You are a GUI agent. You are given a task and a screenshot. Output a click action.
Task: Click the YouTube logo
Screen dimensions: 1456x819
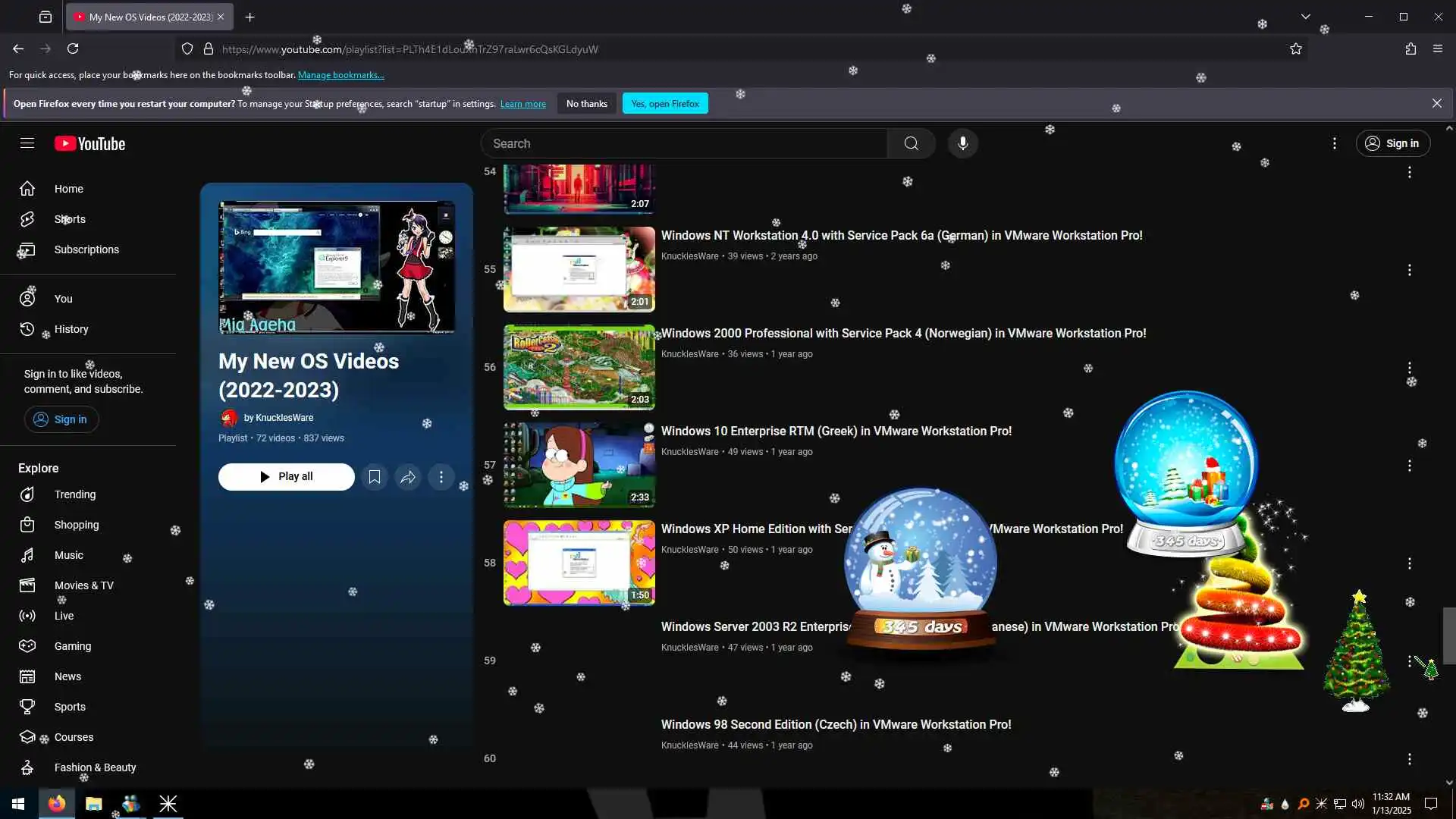[x=90, y=143]
